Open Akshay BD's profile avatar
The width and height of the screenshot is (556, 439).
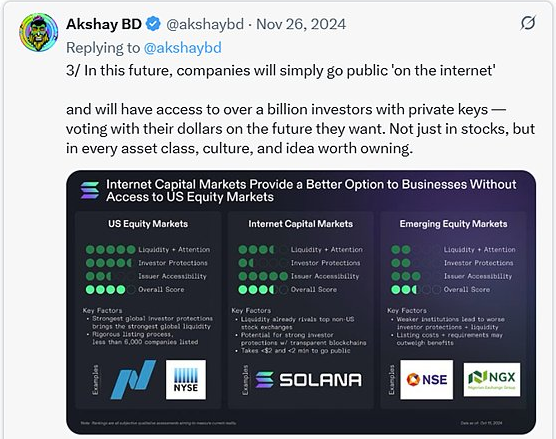pyautogui.click(x=39, y=33)
